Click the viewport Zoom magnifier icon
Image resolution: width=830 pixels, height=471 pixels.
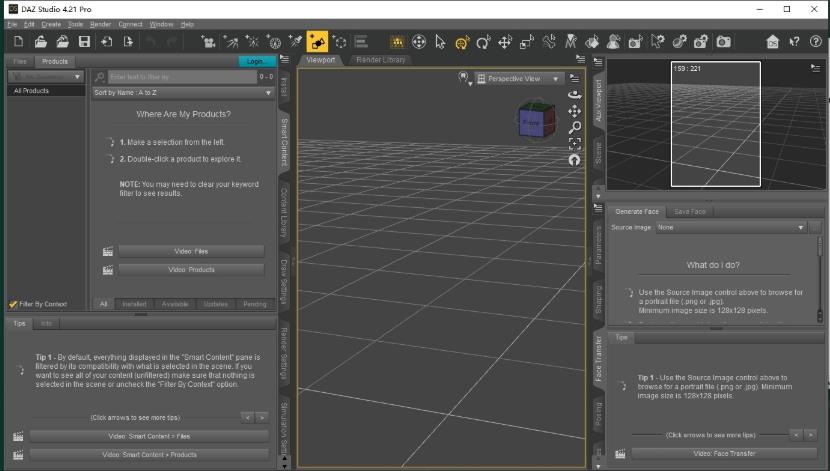coord(574,128)
